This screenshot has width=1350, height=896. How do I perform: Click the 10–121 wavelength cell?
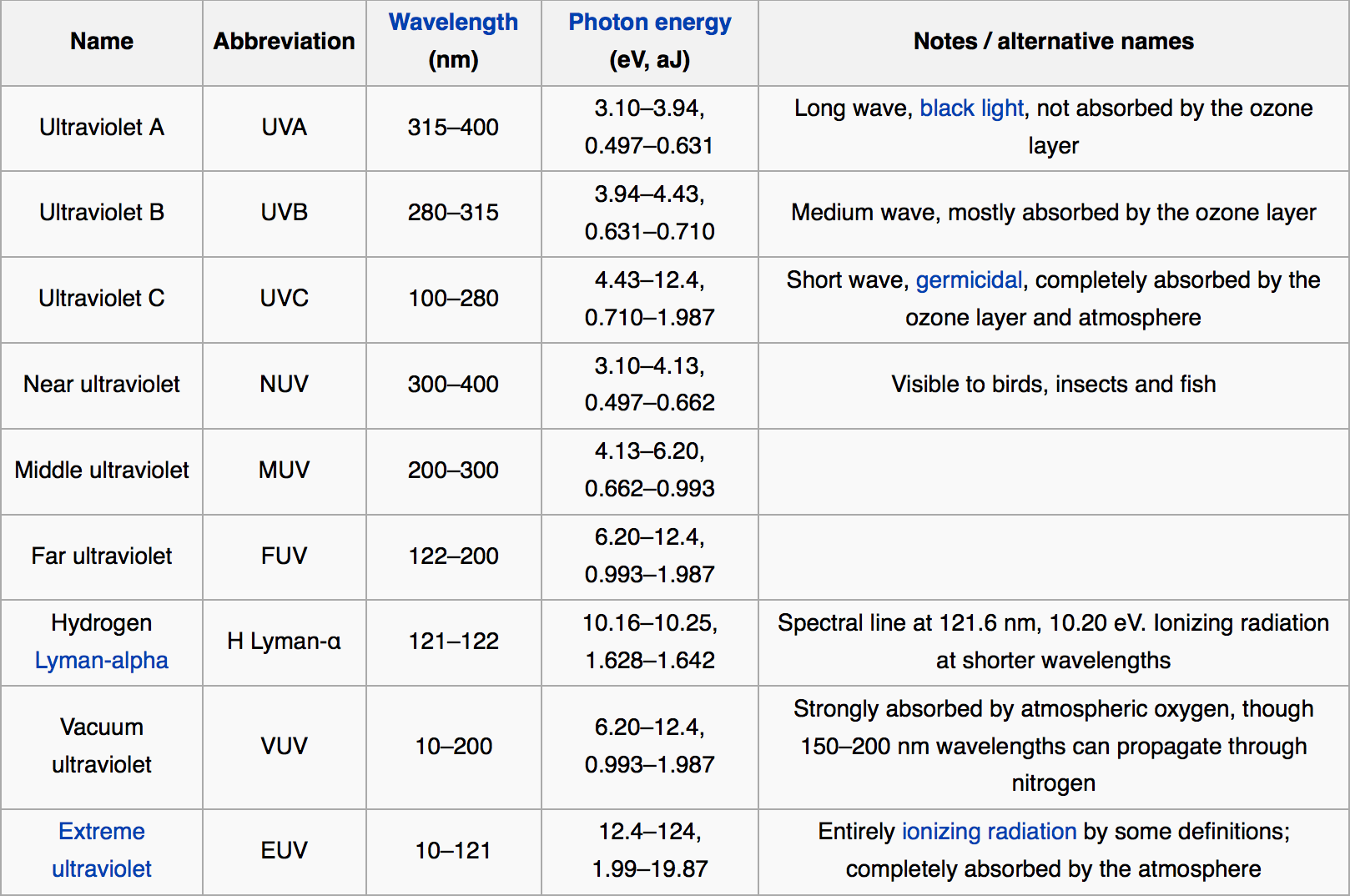point(454,852)
